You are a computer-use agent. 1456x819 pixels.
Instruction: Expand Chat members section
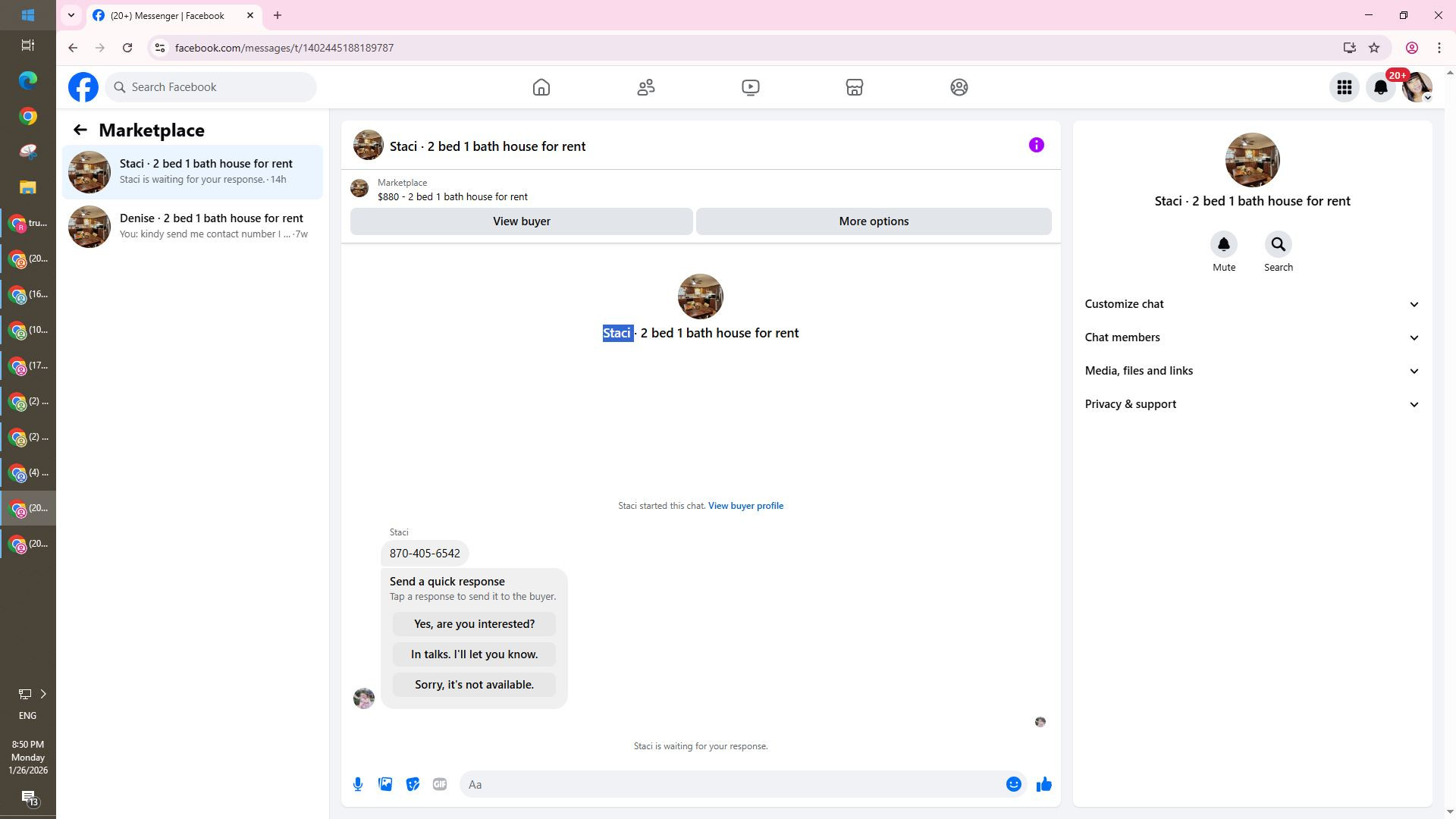pyautogui.click(x=1252, y=337)
